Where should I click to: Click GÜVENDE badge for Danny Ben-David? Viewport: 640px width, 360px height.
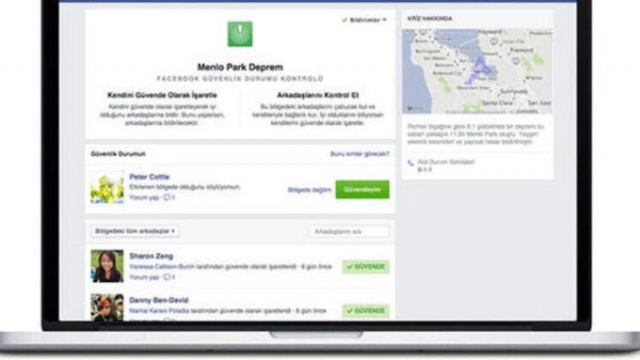coord(366,311)
